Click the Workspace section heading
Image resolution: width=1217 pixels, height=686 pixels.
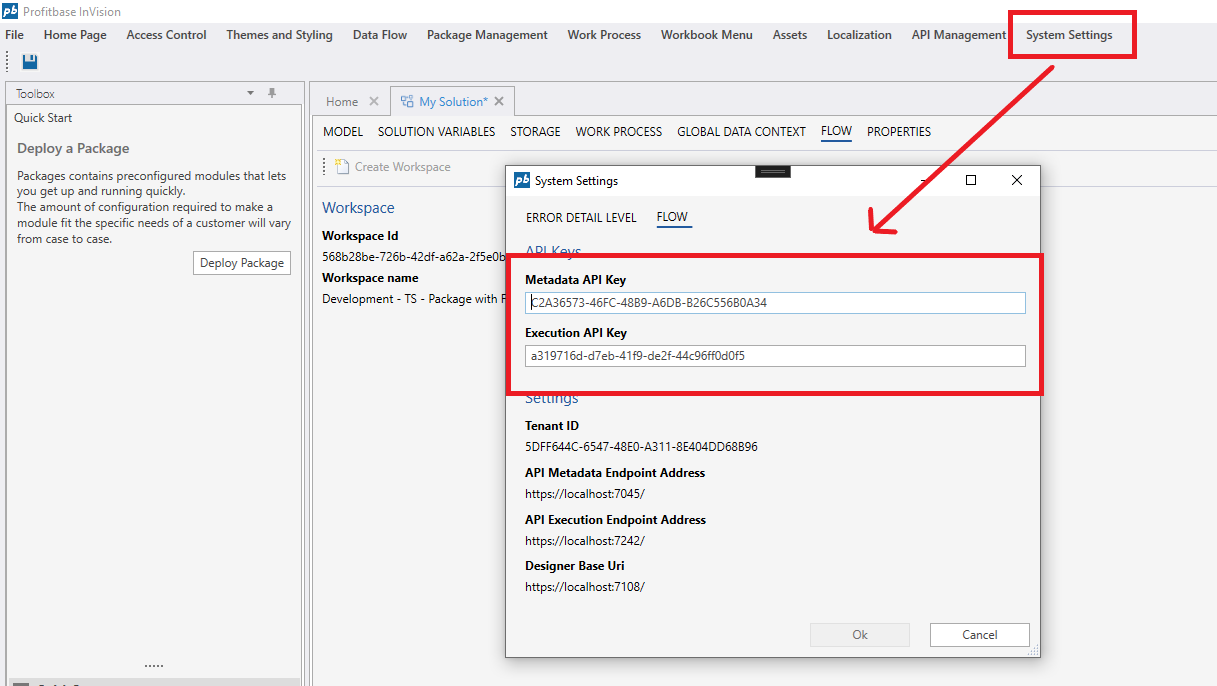point(358,208)
